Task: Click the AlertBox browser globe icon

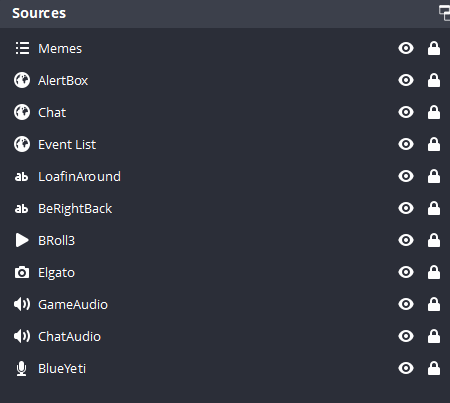Action: pyautogui.click(x=22, y=80)
